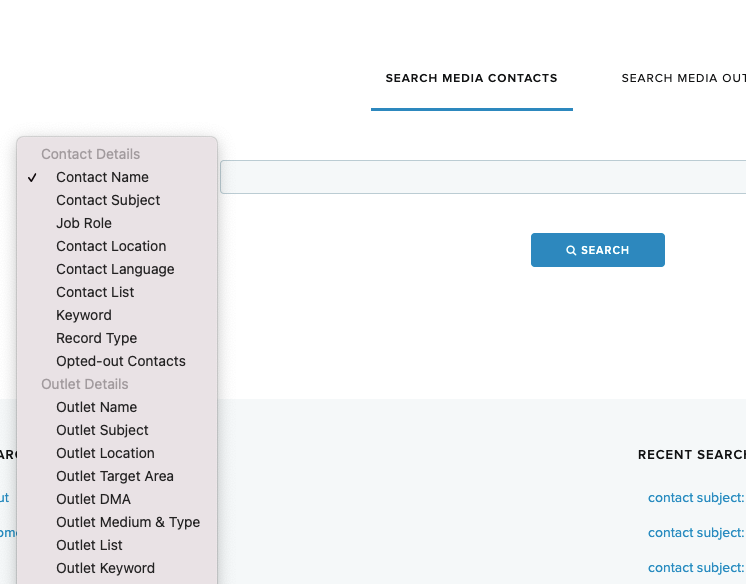Click the blue Search button
The width and height of the screenshot is (746, 584).
[597, 250]
